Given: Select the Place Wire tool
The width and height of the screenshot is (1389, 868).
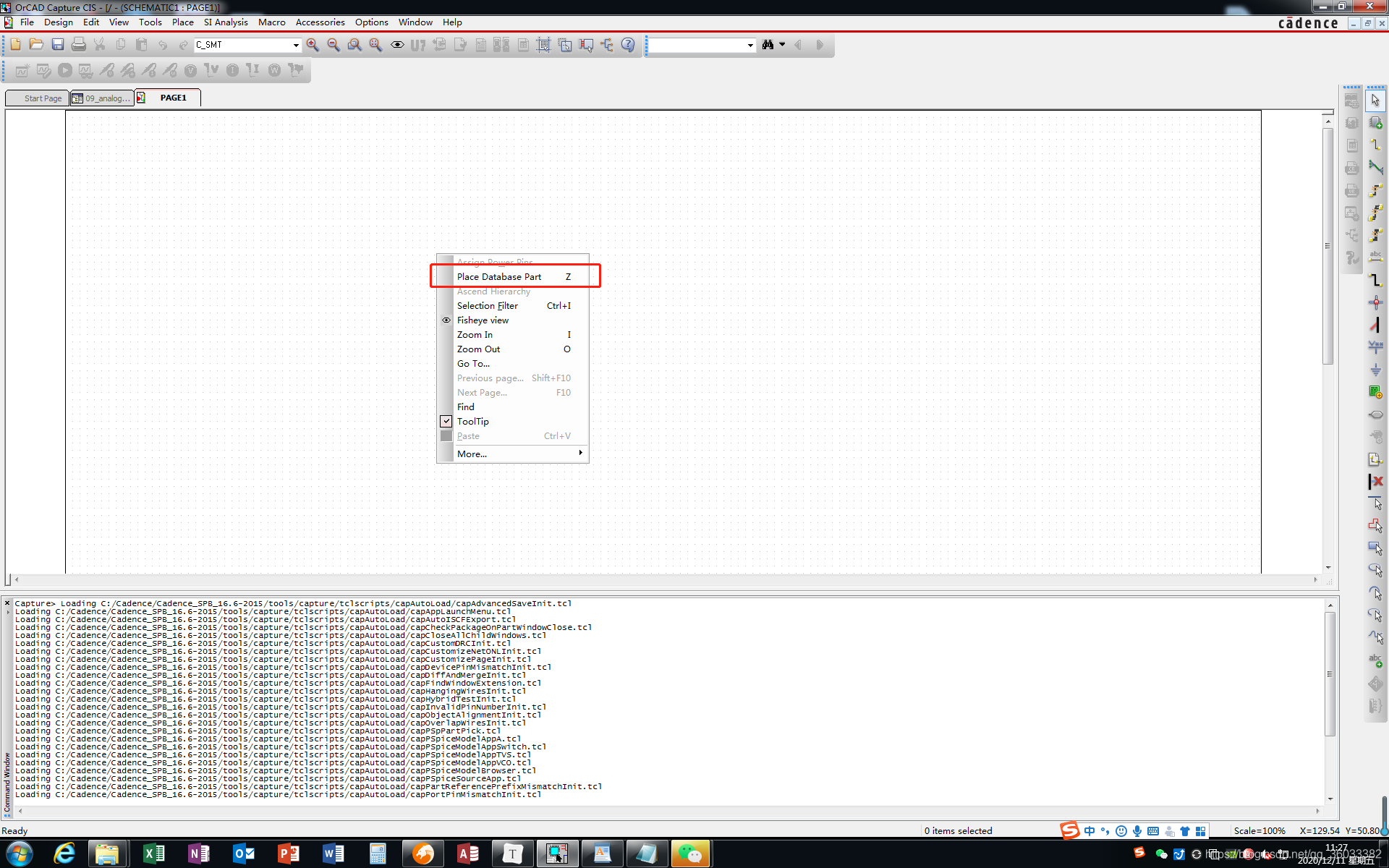Looking at the screenshot, I should pos(1375,145).
